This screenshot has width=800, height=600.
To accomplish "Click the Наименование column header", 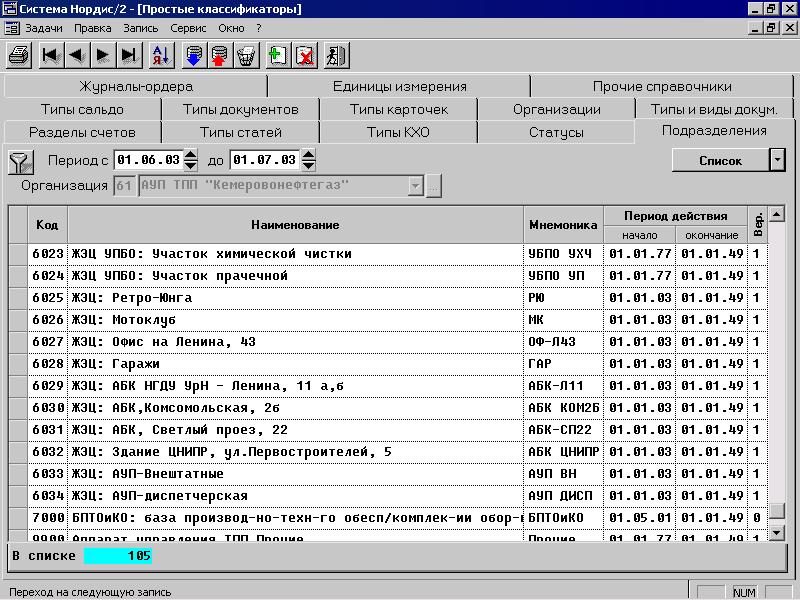I will pos(295,225).
